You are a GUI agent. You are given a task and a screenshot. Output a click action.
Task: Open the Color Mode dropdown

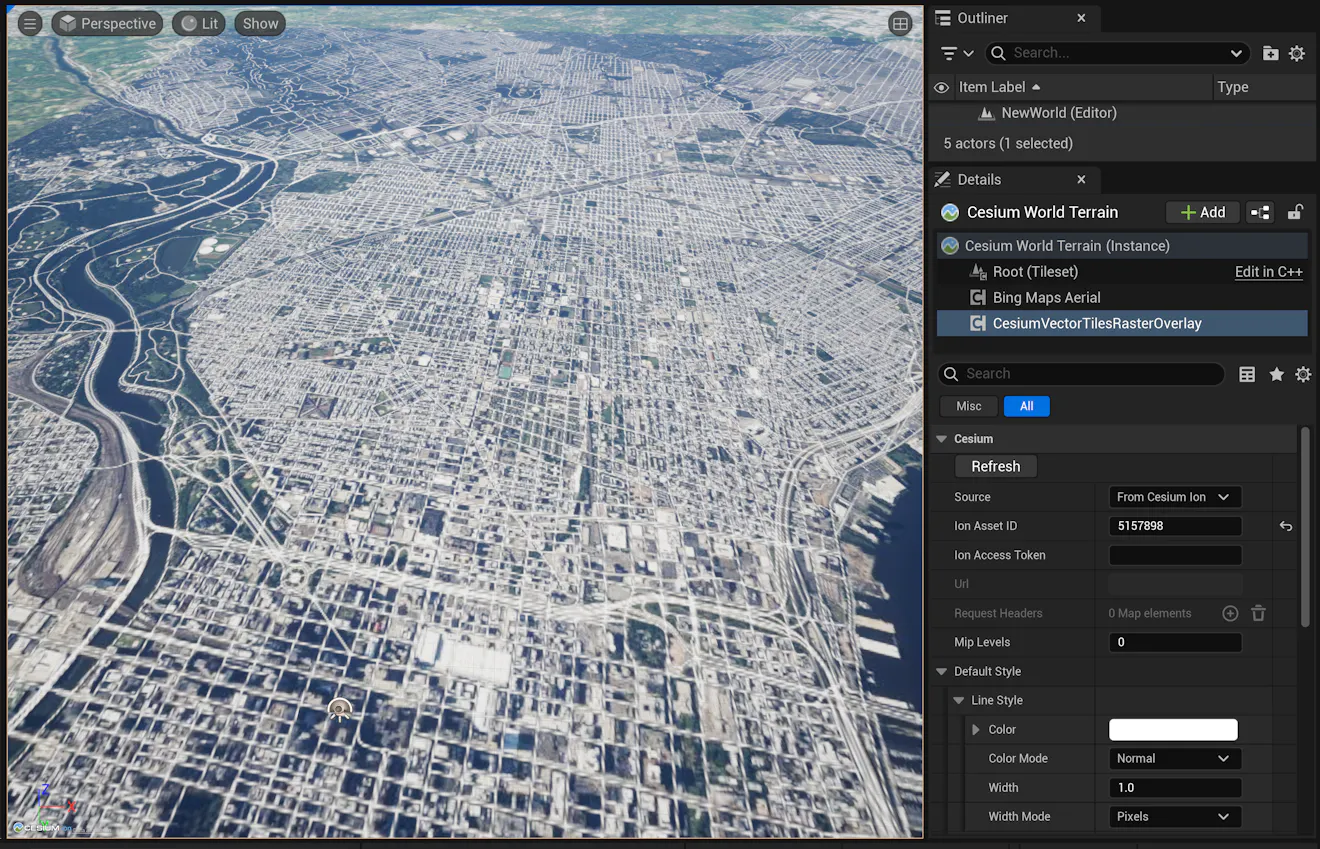[x=1175, y=759]
